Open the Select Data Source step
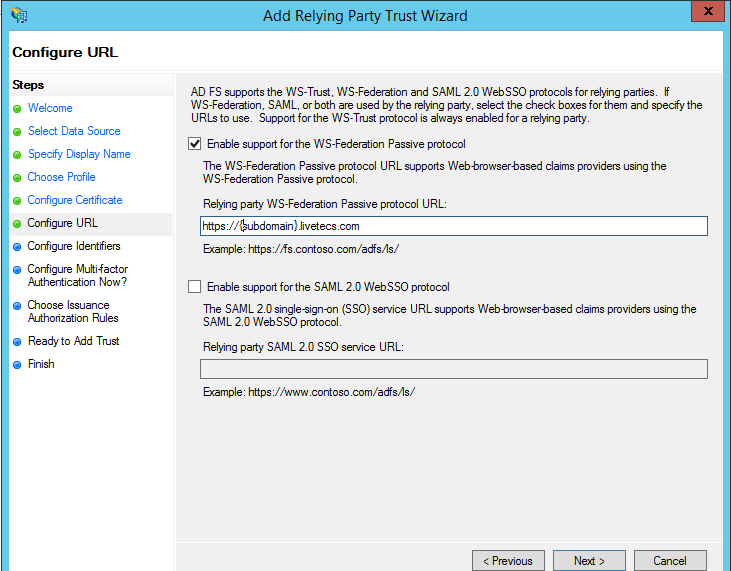Image resolution: width=731 pixels, height=571 pixels. [74, 131]
